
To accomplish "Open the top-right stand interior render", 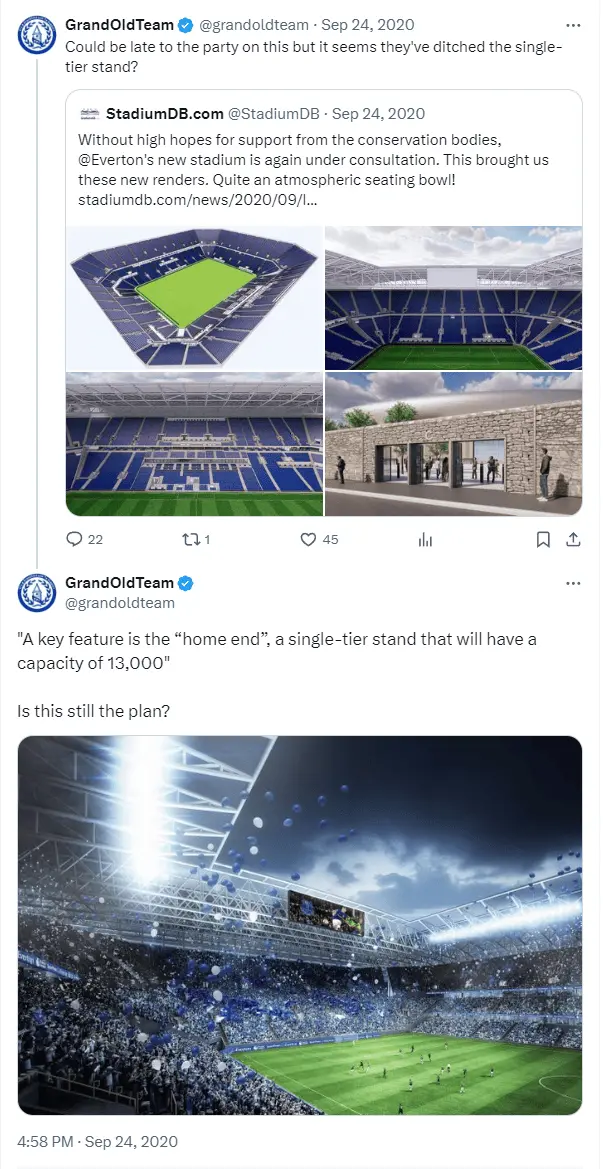I will (453, 297).
